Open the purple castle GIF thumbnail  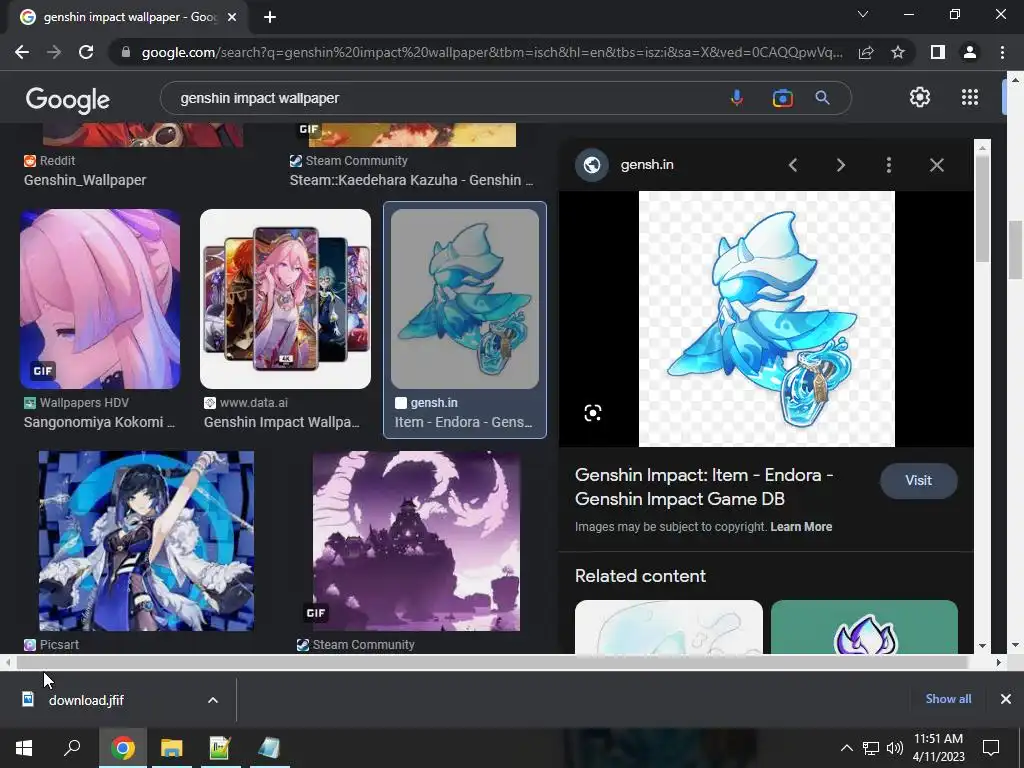click(417, 541)
